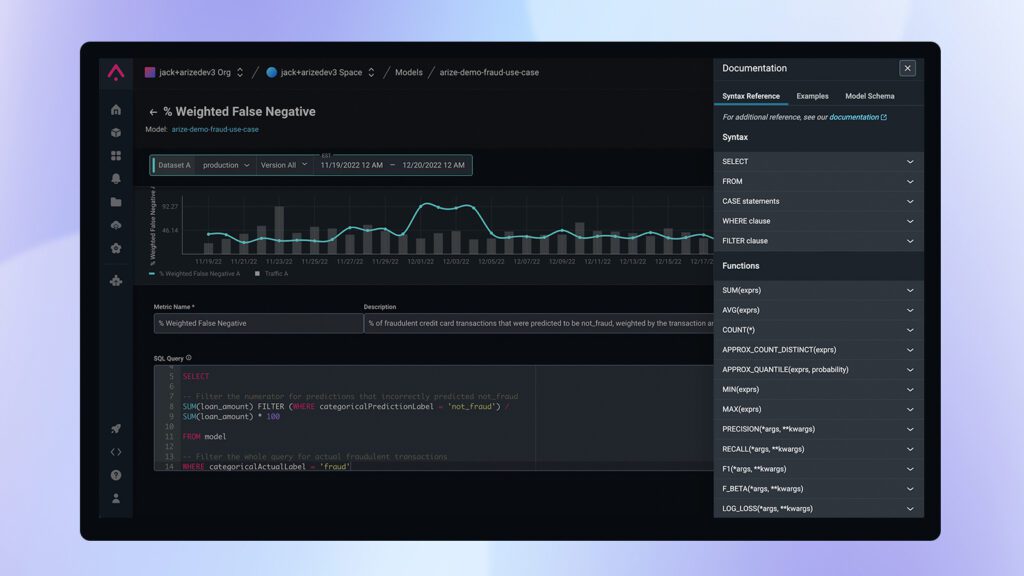
Task: Toggle the Traffic A legend item
Action: (272, 274)
